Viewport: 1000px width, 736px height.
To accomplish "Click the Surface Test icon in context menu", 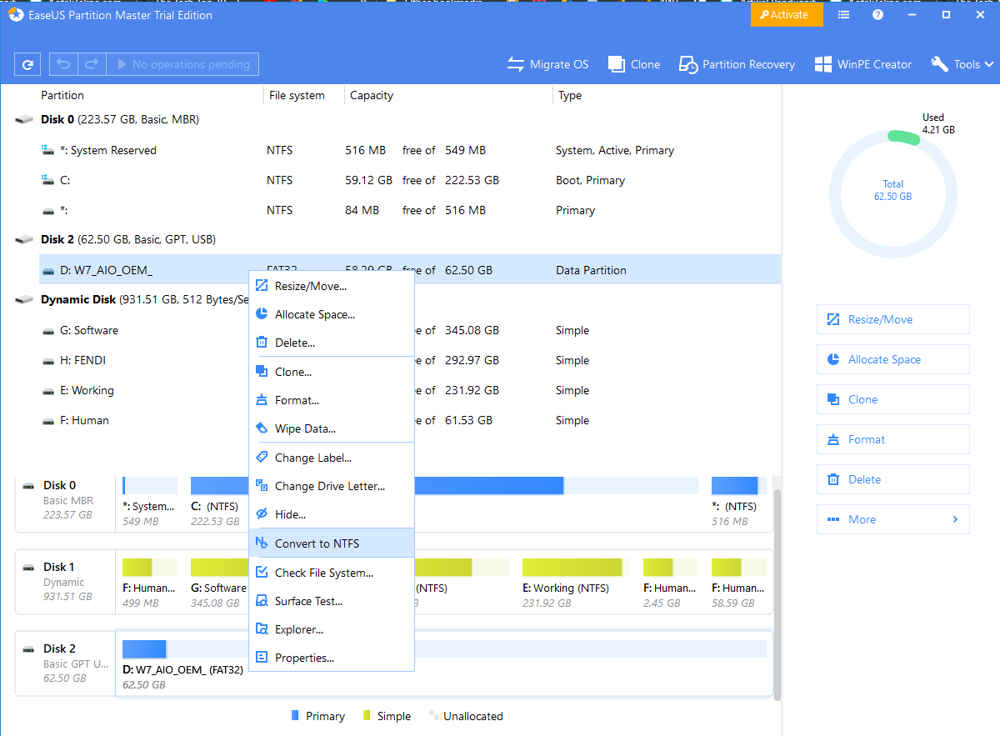I will pos(261,600).
